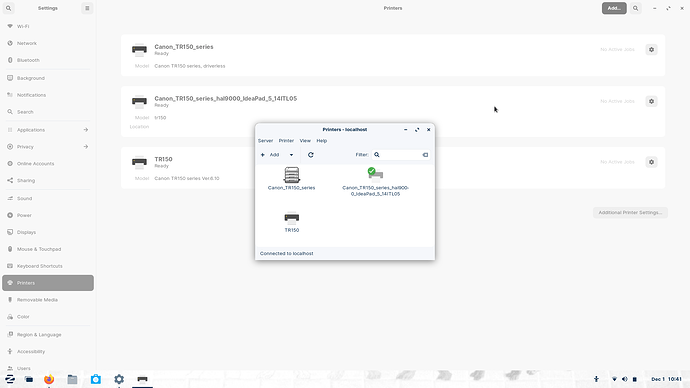Open Sharing settings
Screen dimensions: 690x388
[x=48, y=180]
